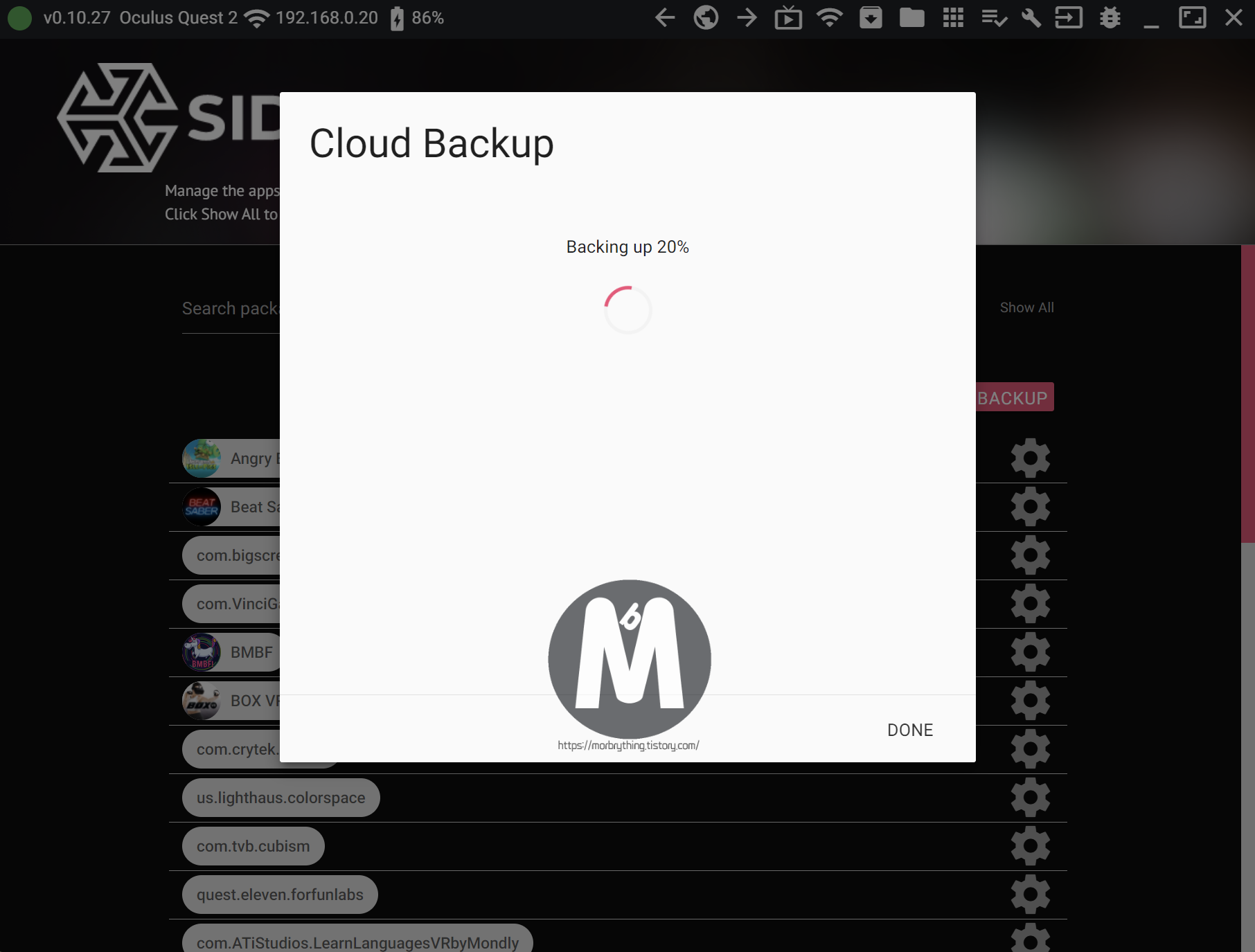Image resolution: width=1255 pixels, height=952 pixels.
Task: Open settings gear for Angry Birds row
Action: (1031, 458)
